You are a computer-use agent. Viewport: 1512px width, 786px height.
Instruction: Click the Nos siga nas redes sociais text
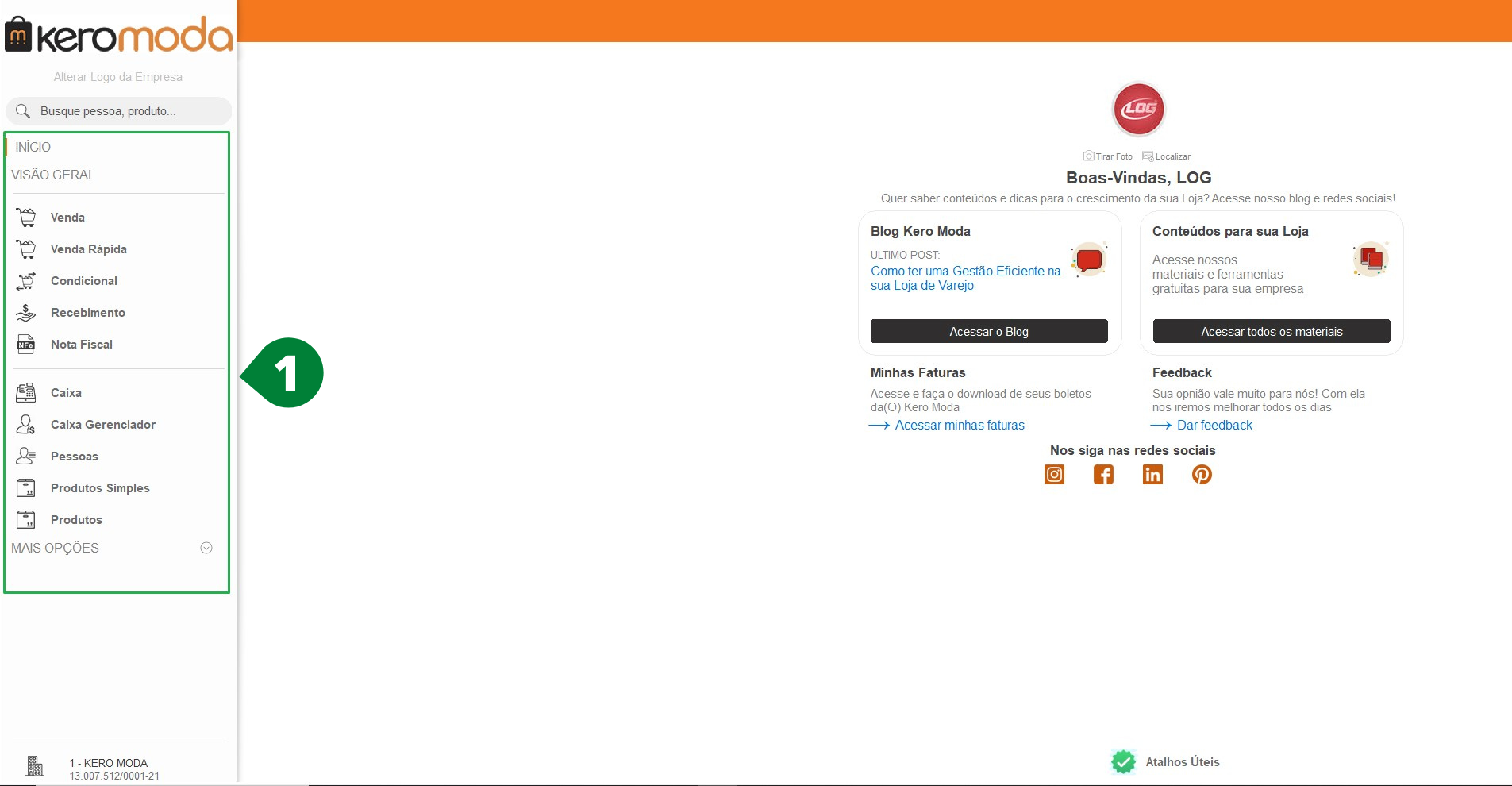1133,450
